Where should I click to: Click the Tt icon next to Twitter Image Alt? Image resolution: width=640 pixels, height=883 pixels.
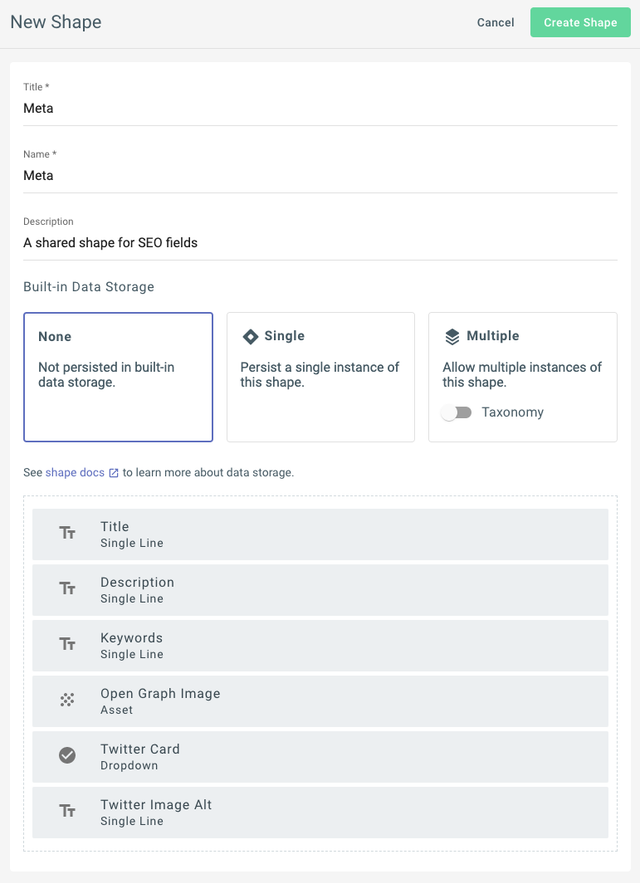click(x=68, y=811)
